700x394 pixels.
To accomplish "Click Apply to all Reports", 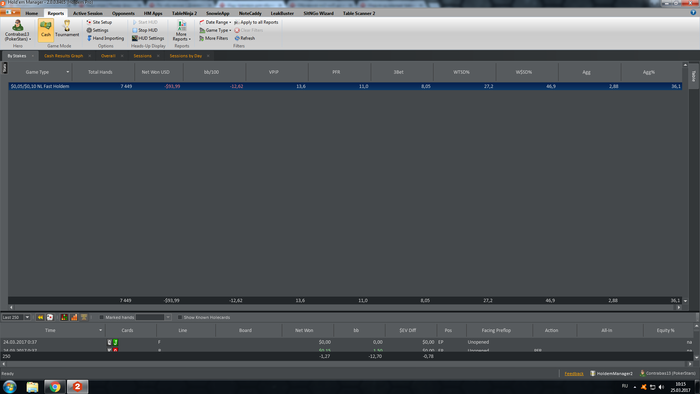I will click(x=256, y=22).
